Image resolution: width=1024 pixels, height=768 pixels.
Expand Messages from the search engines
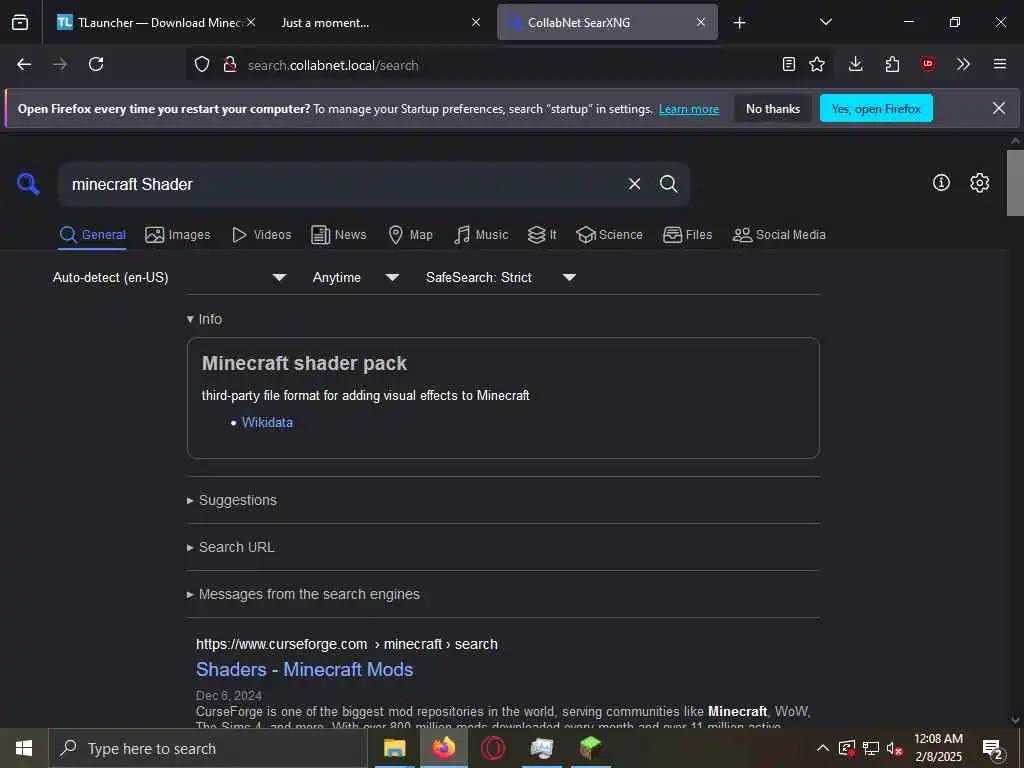click(303, 594)
